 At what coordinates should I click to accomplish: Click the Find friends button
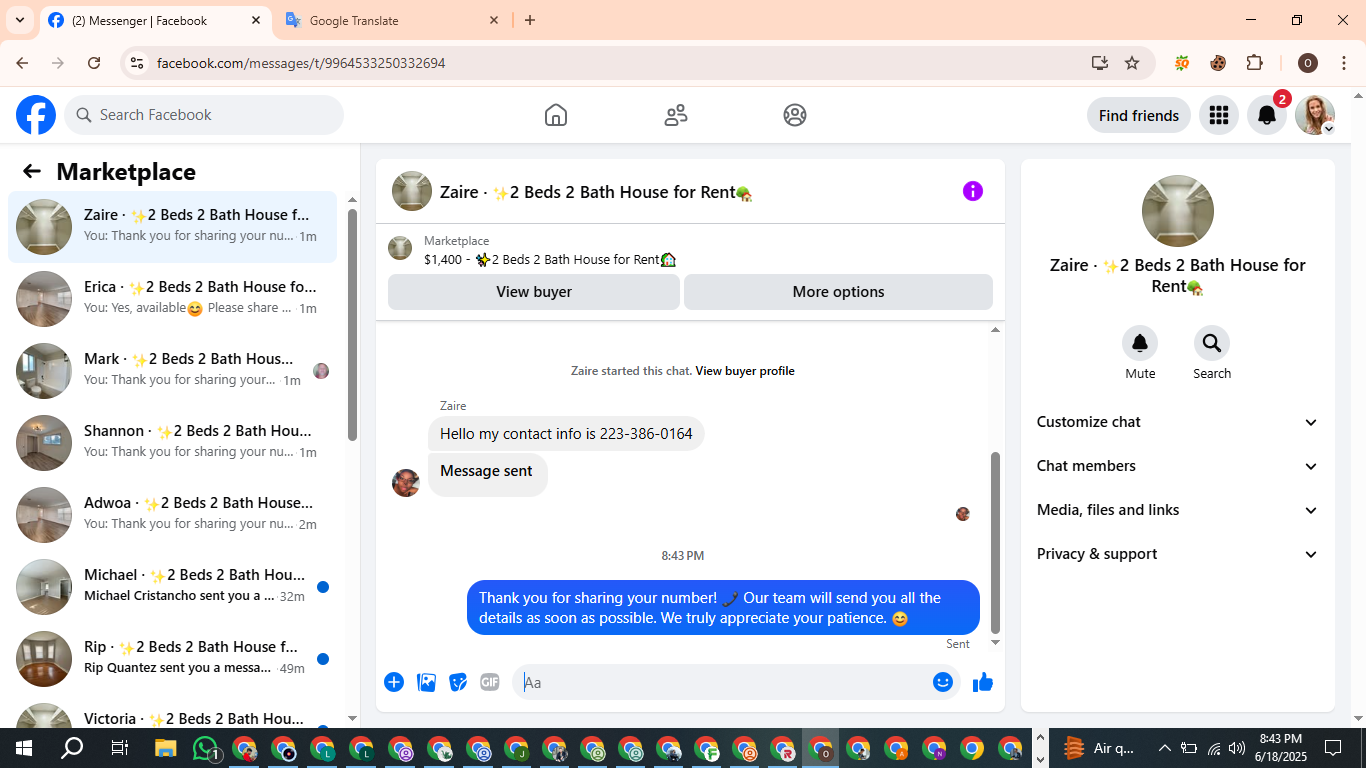tap(1139, 115)
